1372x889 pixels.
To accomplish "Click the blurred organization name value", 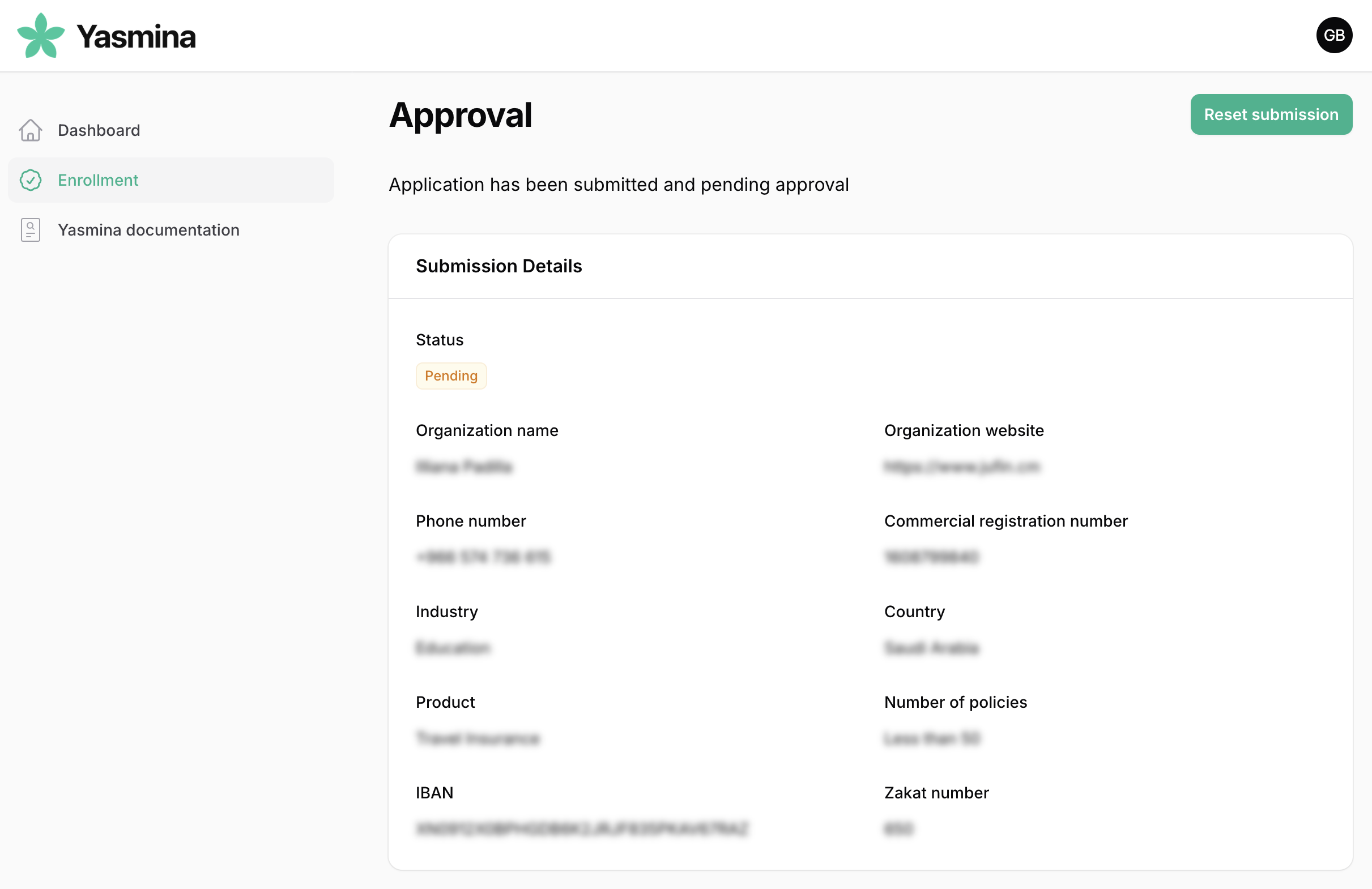I will point(464,467).
